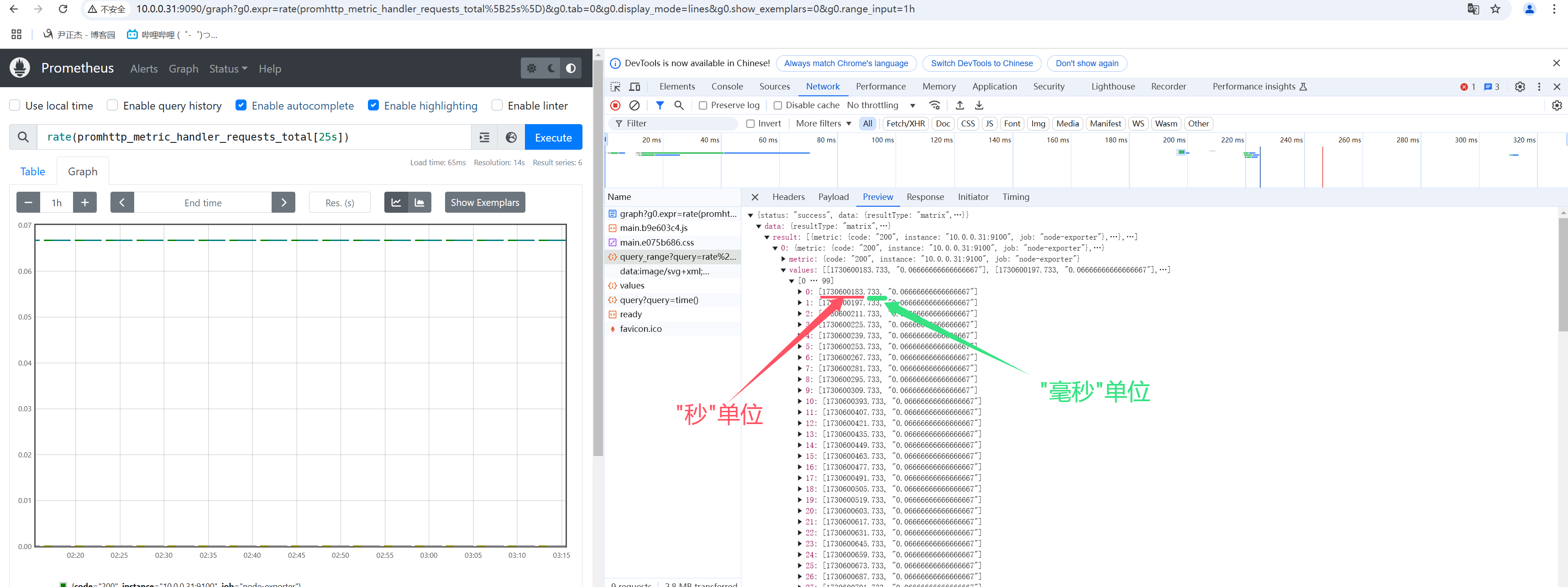The image size is (1568, 587).
Task: Clear the network log
Action: click(634, 105)
